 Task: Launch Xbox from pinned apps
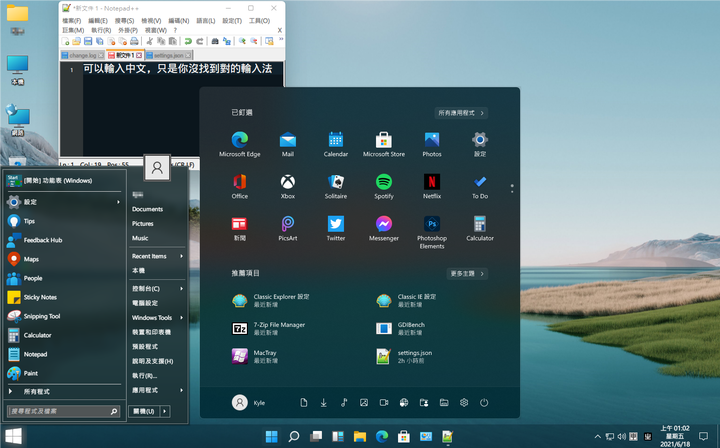pyautogui.click(x=288, y=186)
